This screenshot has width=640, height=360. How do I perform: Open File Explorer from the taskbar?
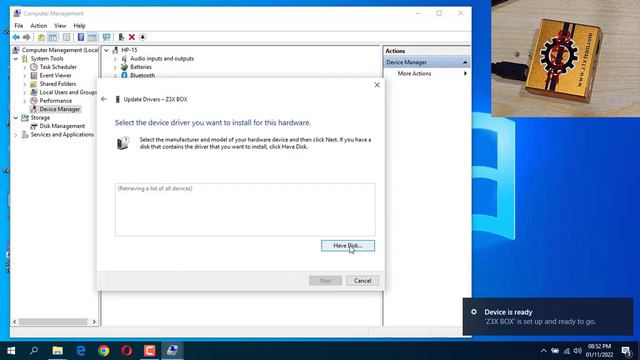[58, 351]
